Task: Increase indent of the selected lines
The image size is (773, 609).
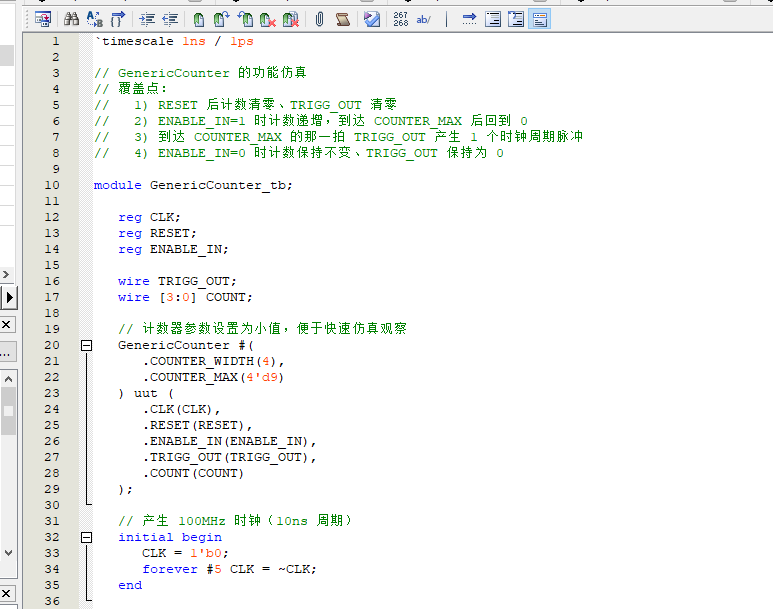Action: coord(147,20)
